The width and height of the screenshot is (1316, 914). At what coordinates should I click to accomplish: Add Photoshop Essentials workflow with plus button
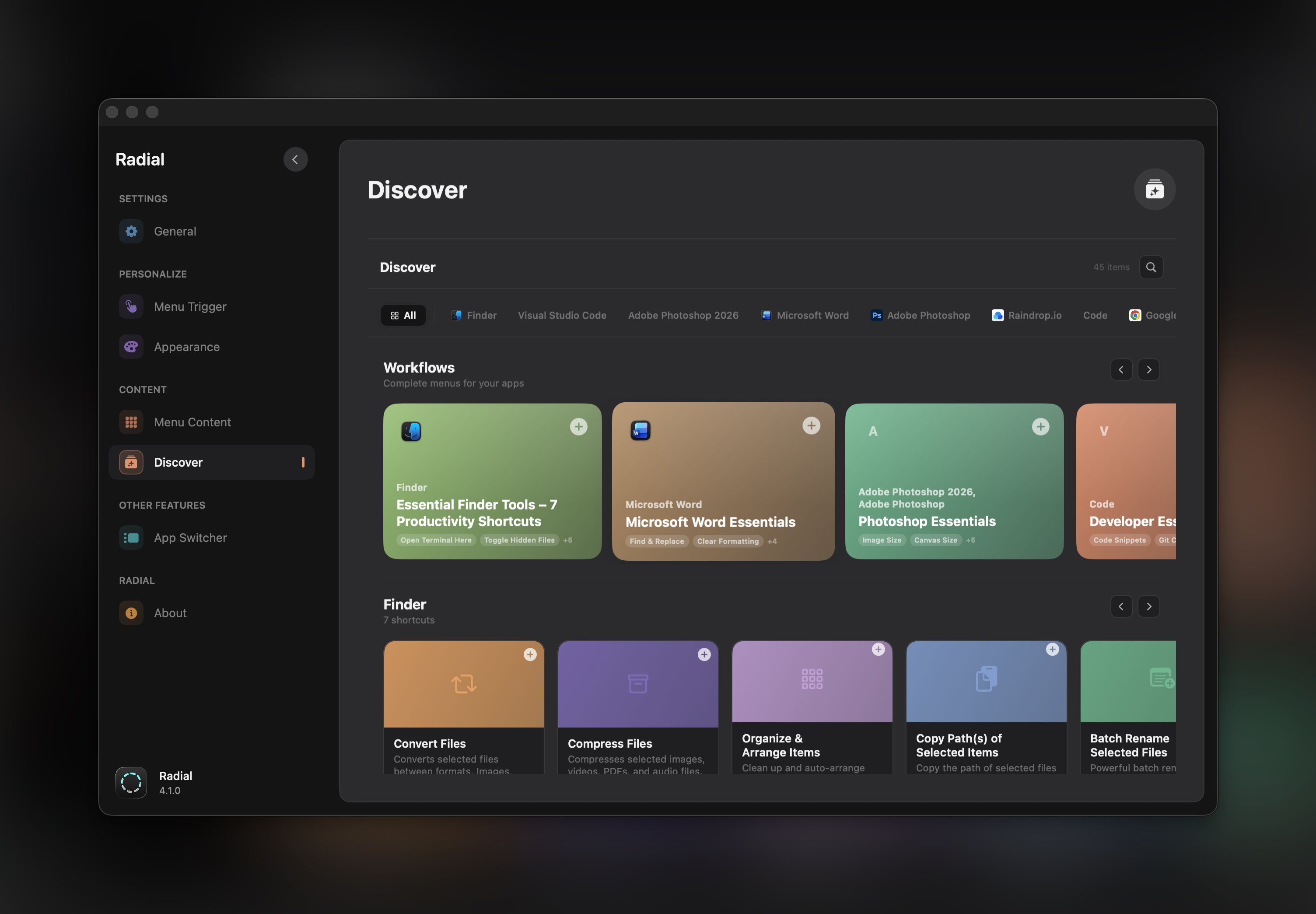pos(1040,426)
